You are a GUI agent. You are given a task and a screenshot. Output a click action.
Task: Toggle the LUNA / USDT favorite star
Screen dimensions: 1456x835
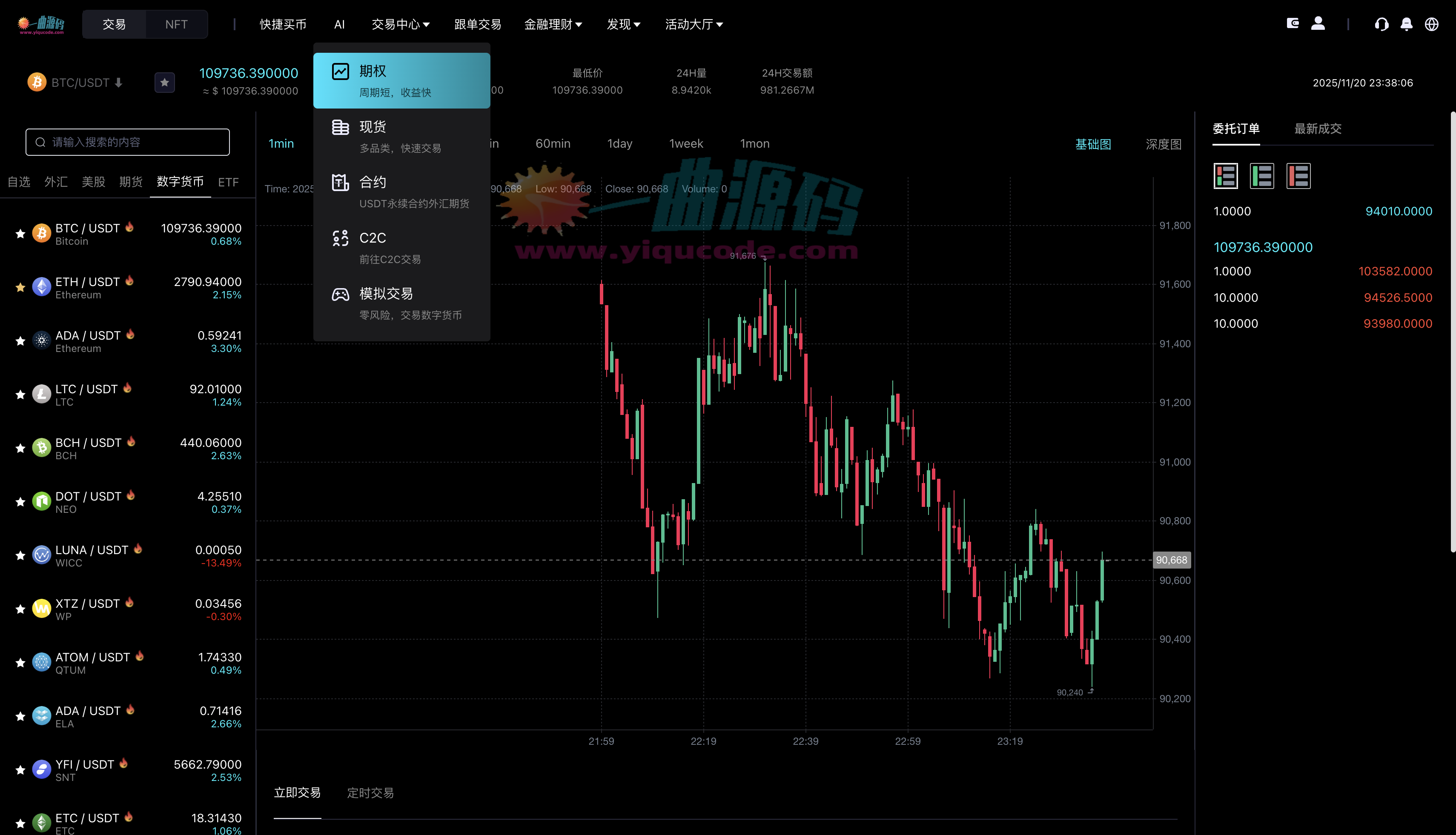click(x=21, y=555)
